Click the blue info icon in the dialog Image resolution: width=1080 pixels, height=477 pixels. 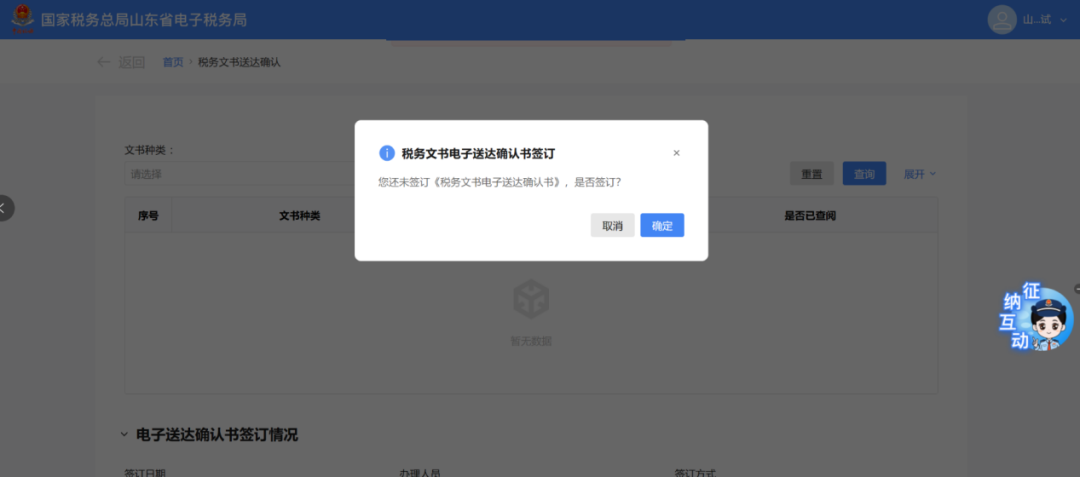tap(387, 153)
